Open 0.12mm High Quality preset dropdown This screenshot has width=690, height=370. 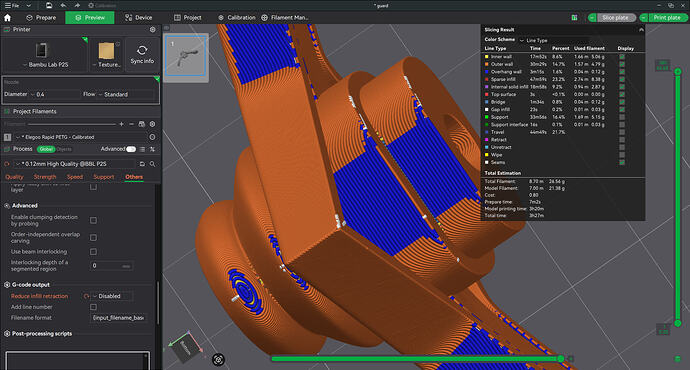75,164
